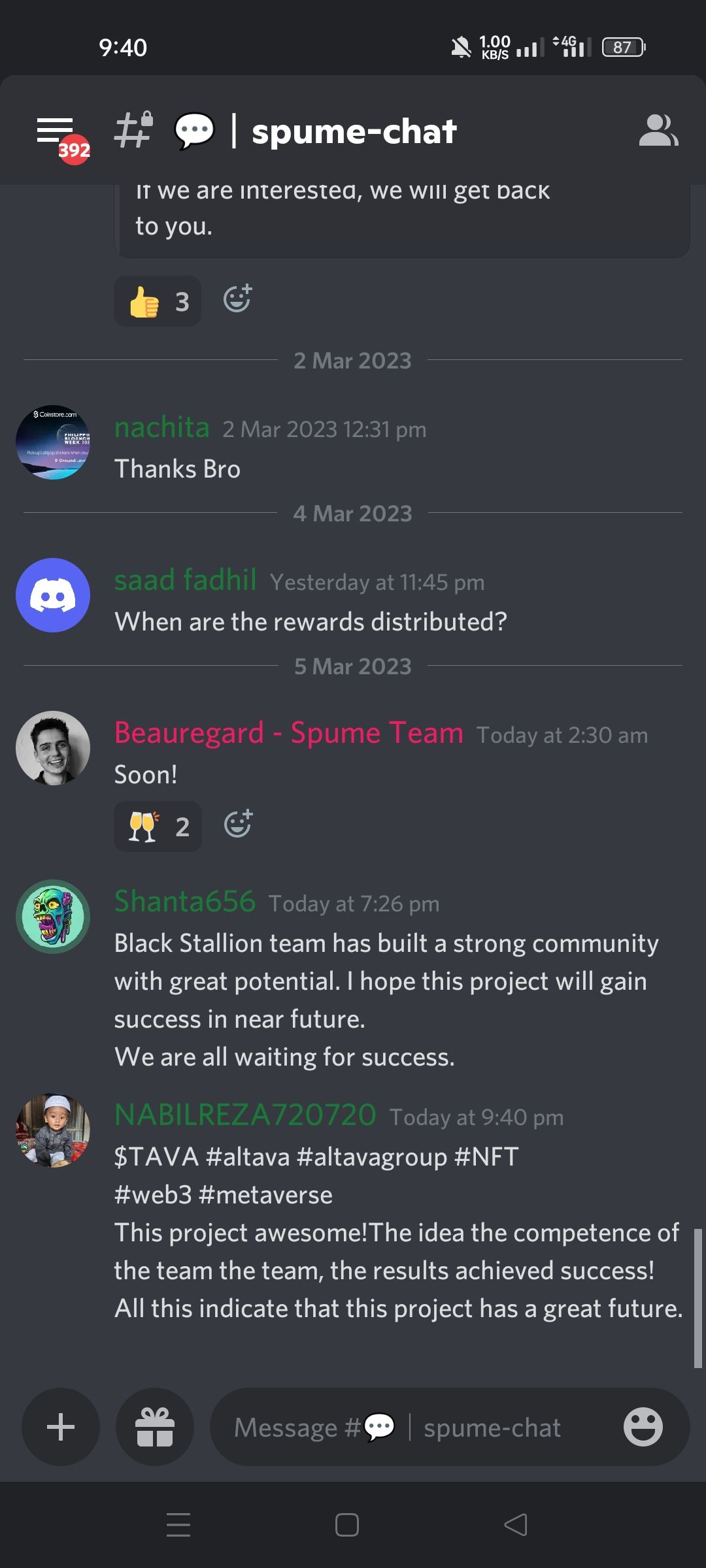Image resolution: width=706 pixels, height=1568 pixels.
Task: Tap the Shanta656 username
Action: [x=185, y=901]
